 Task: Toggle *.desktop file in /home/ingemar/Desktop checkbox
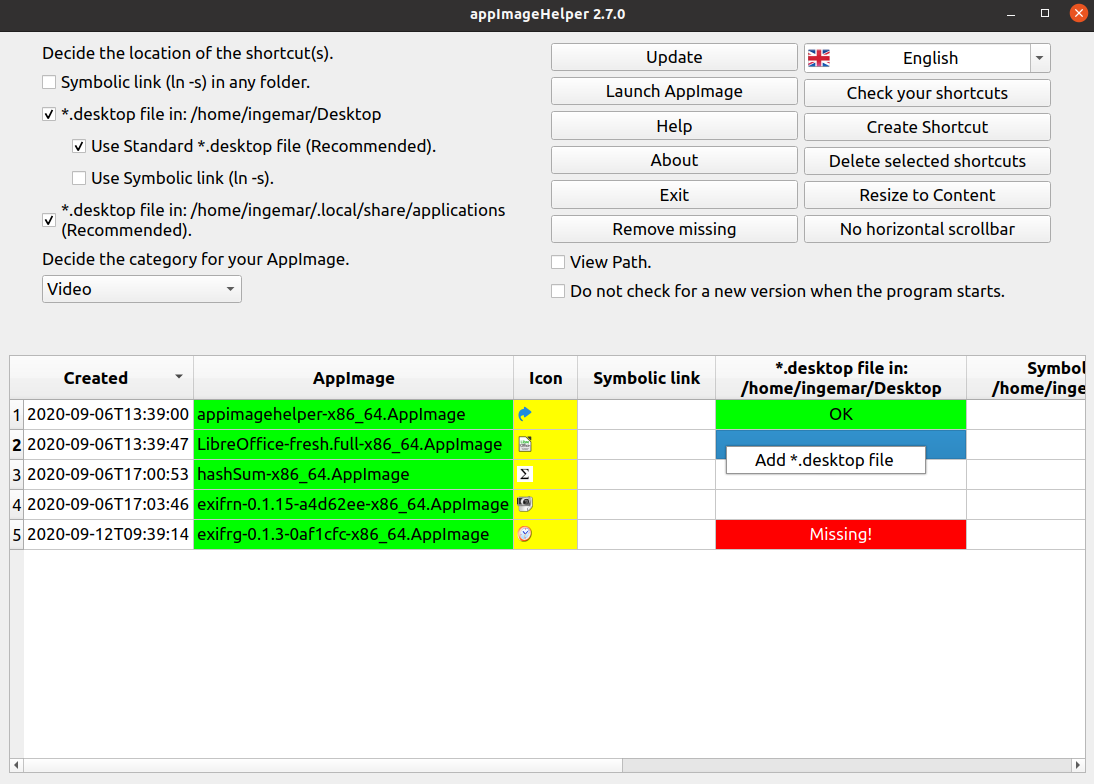49,114
